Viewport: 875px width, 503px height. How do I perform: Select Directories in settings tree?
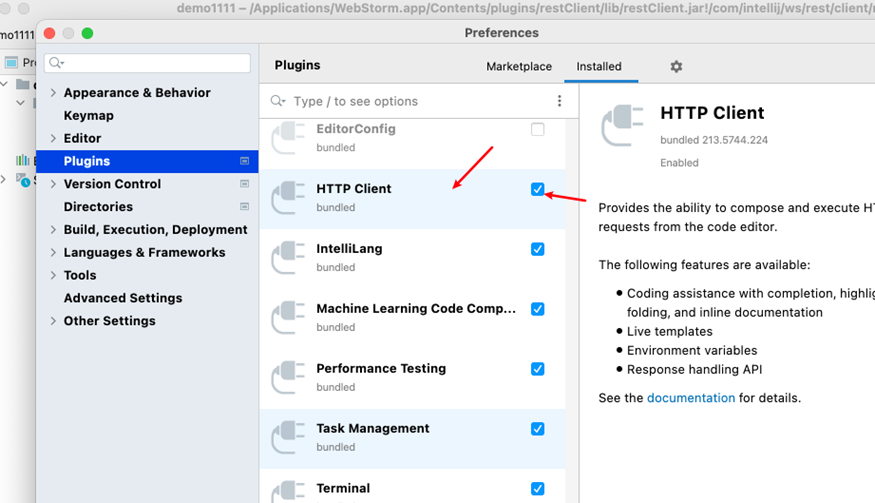click(x=98, y=207)
